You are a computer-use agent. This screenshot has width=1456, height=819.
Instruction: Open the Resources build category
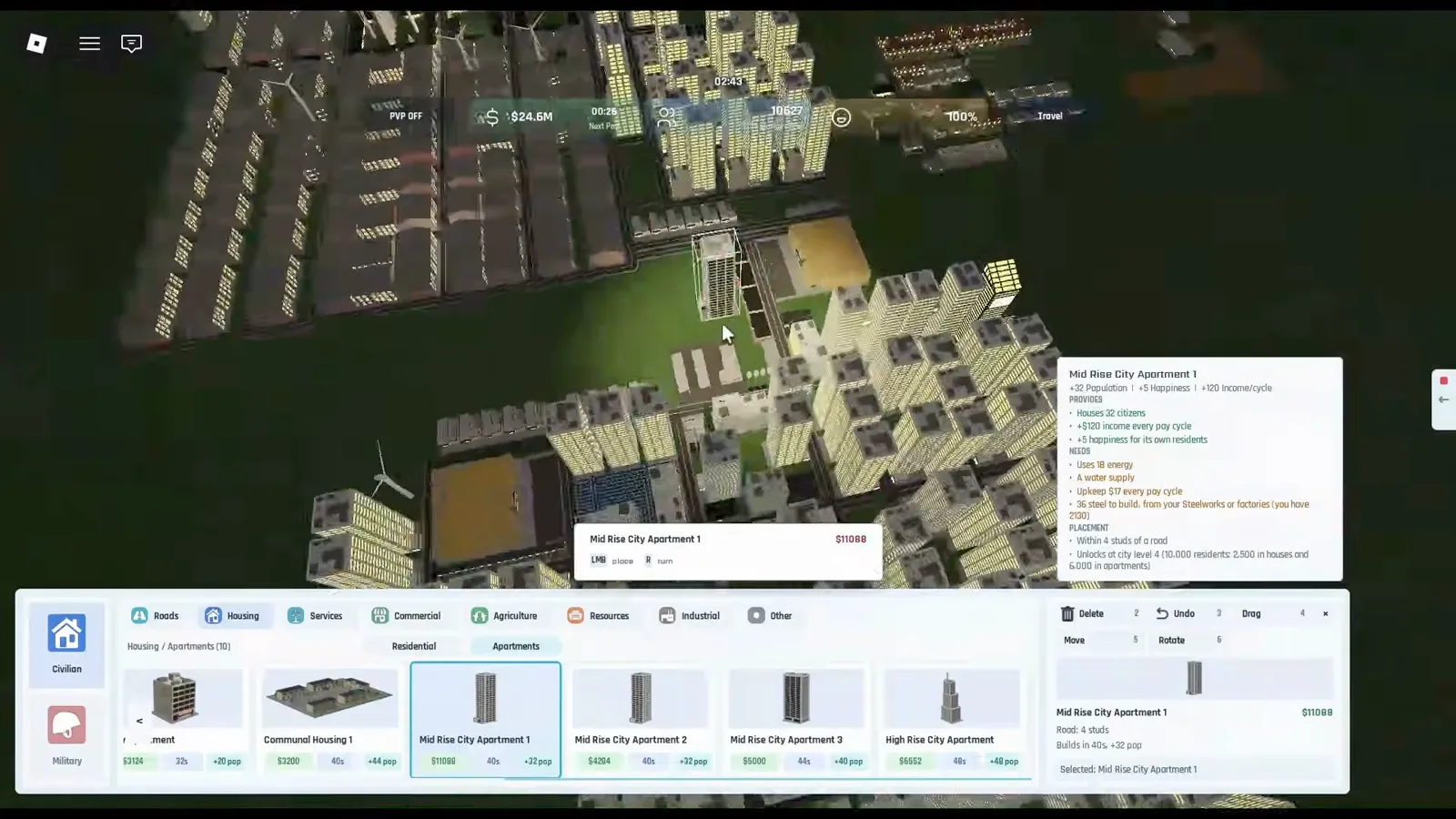(x=598, y=616)
